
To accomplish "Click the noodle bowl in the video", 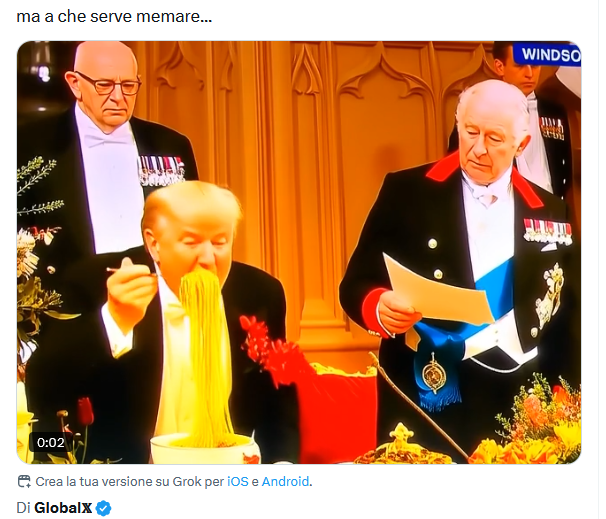I will click(x=204, y=448).
